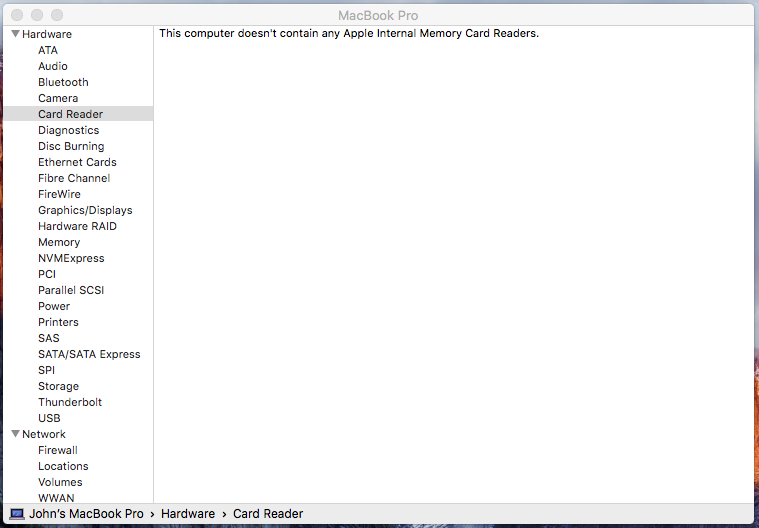Show Graphics/Displays information
The width and height of the screenshot is (759, 528).
85,210
